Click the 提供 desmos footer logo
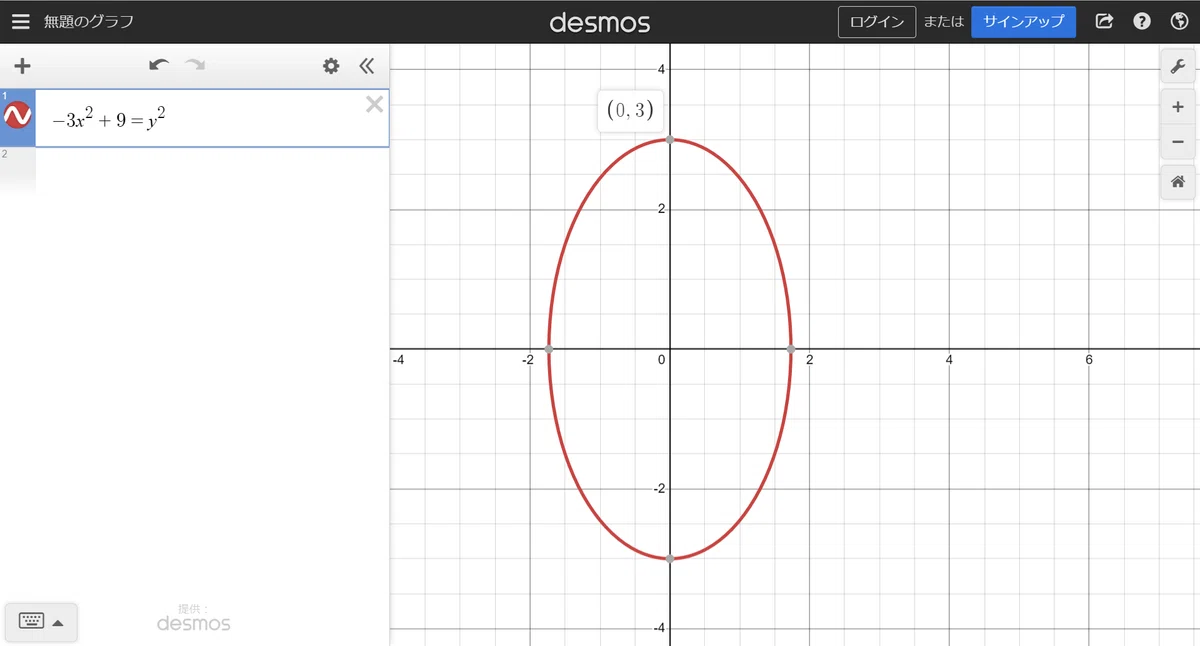 coord(194,618)
